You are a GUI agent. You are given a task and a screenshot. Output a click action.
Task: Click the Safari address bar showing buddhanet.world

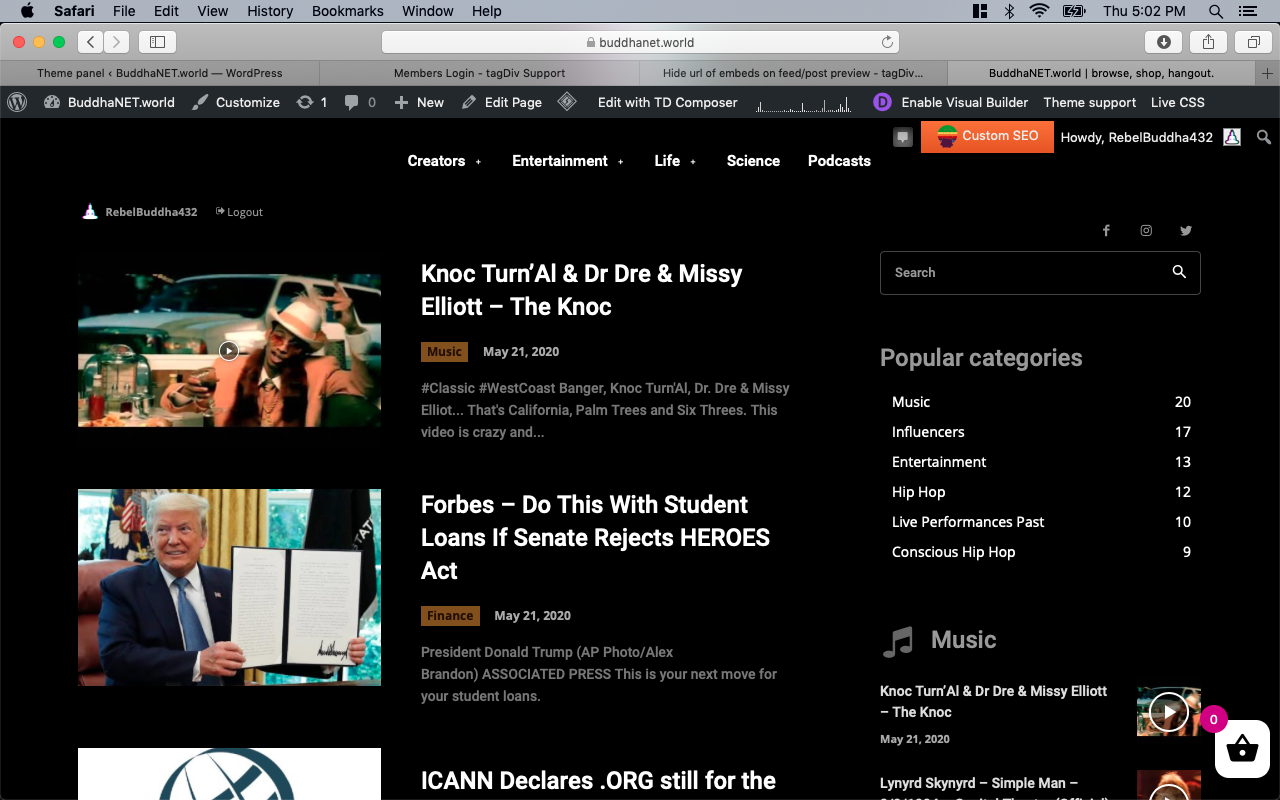point(640,42)
